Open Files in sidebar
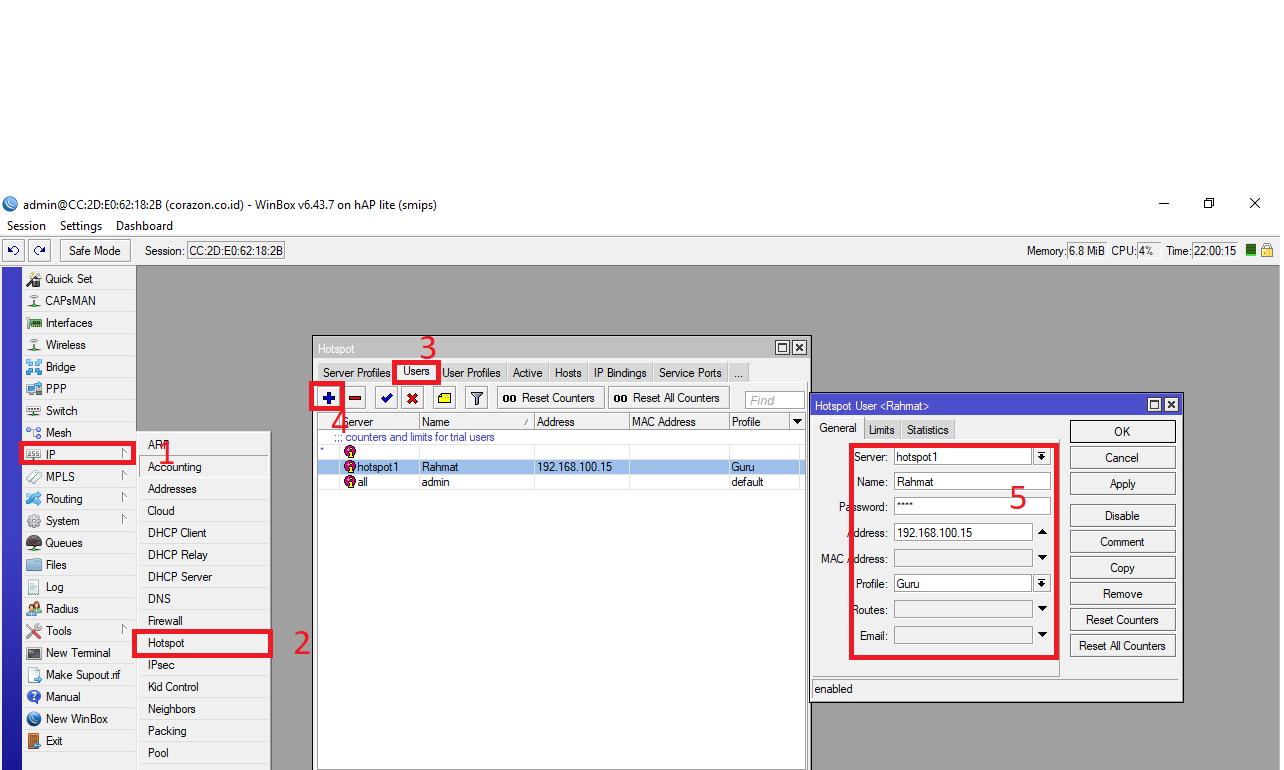1284x770 pixels. pyautogui.click(x=79, y=565)
